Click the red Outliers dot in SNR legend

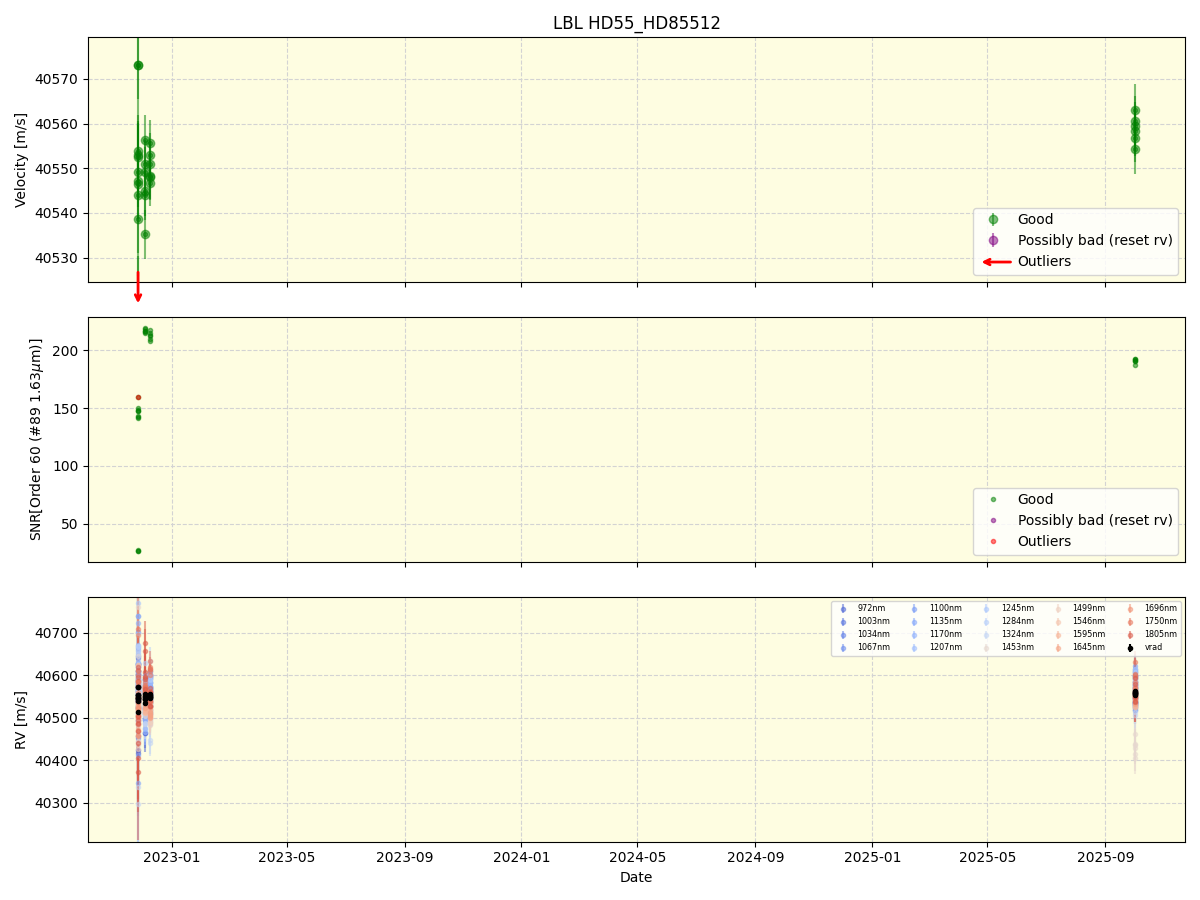click(x=993, y=541)
